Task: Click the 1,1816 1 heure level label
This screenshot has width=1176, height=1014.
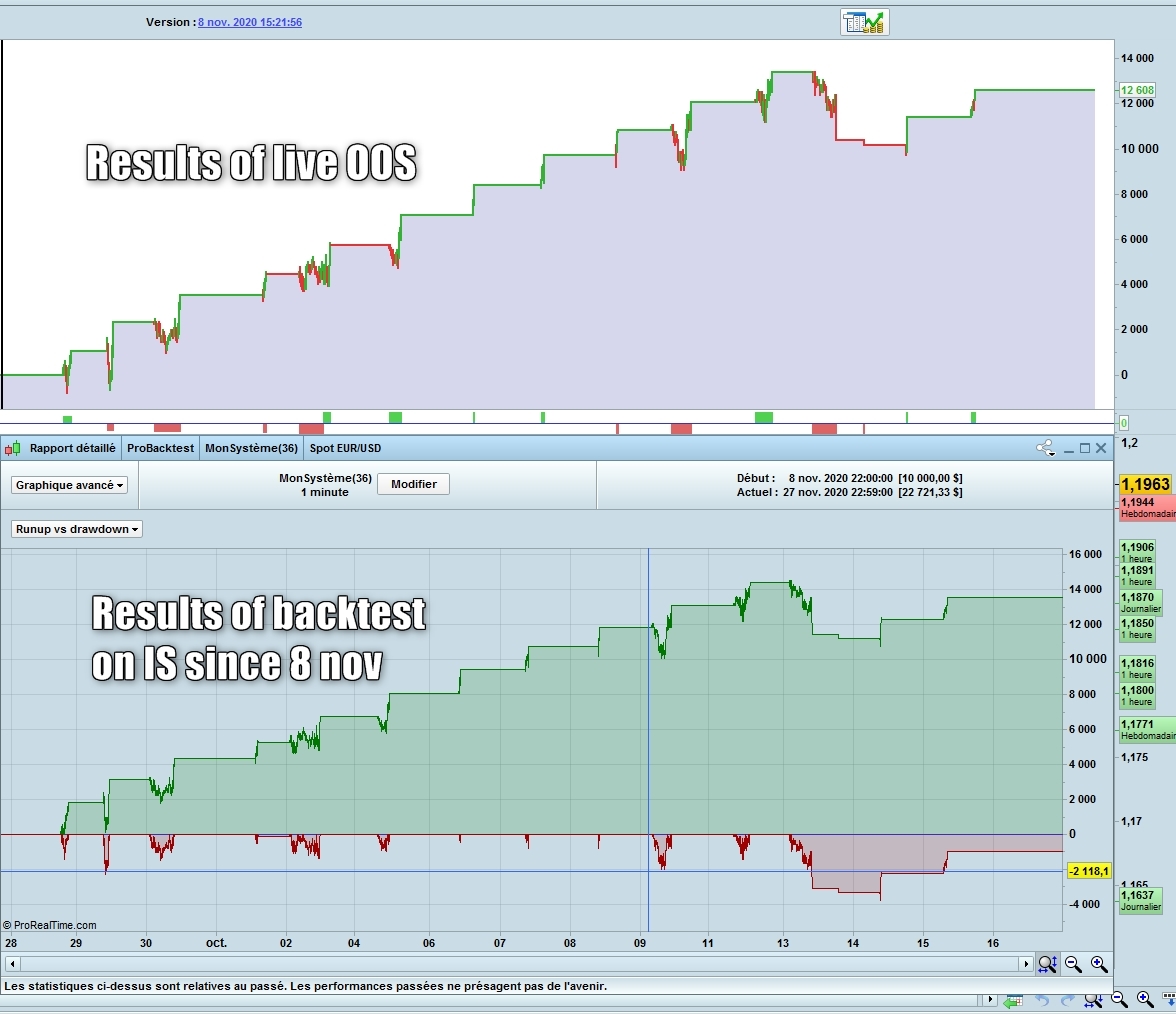Action: (x=1137, y=668)
